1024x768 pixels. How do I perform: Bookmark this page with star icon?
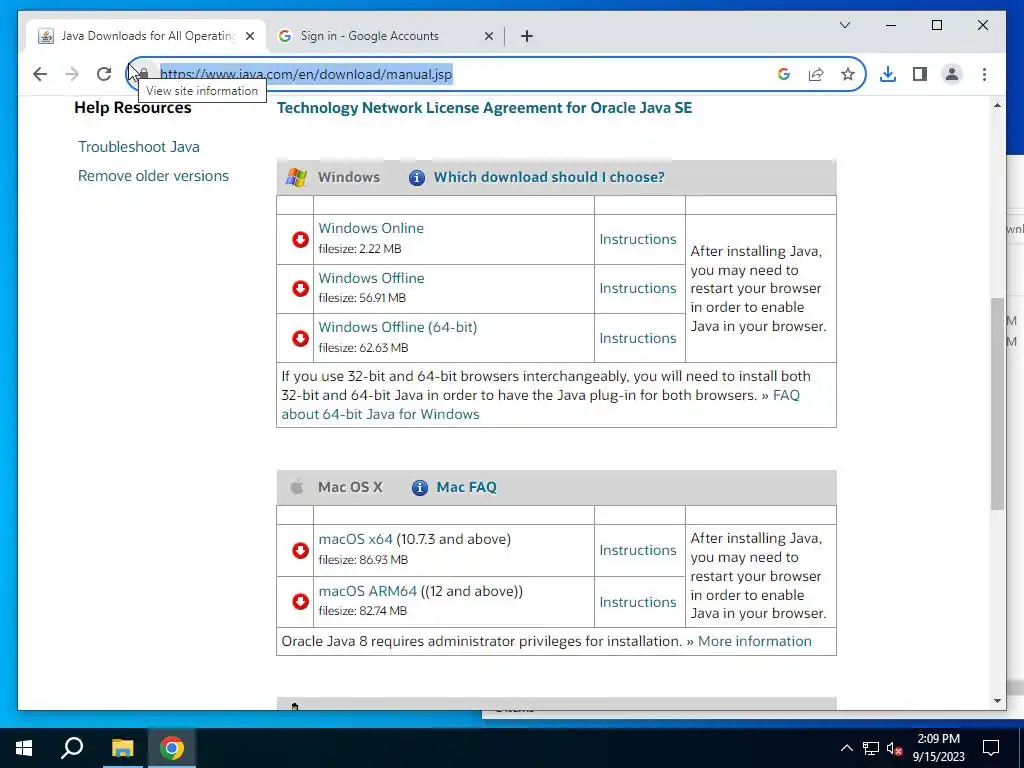(848, 74)
